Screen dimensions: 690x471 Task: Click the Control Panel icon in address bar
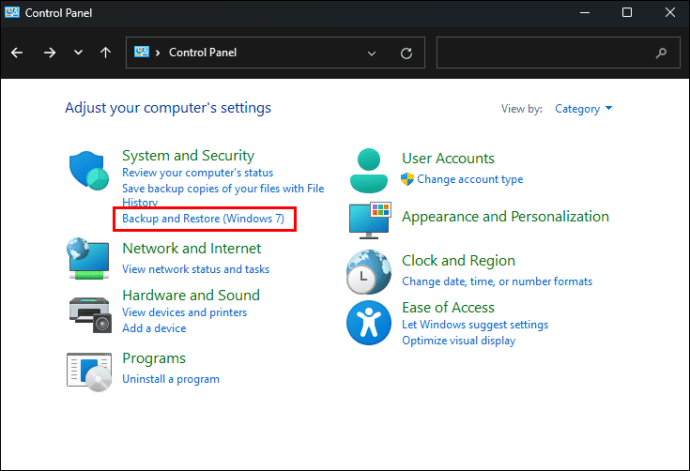pyautogui.click(x=141, y=52)
